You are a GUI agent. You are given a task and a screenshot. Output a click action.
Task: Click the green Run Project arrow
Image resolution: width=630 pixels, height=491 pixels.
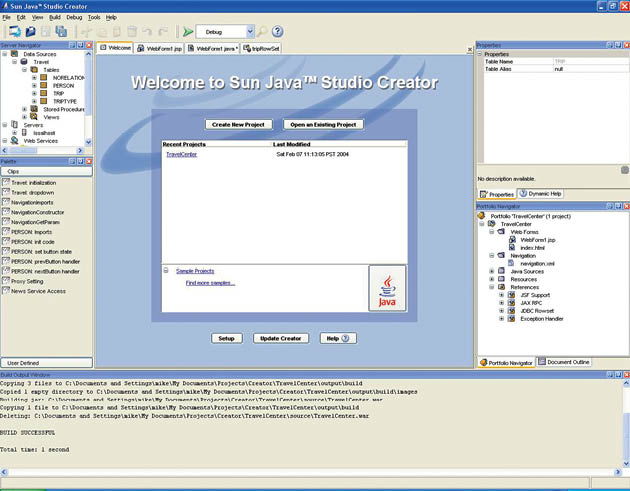188,31
